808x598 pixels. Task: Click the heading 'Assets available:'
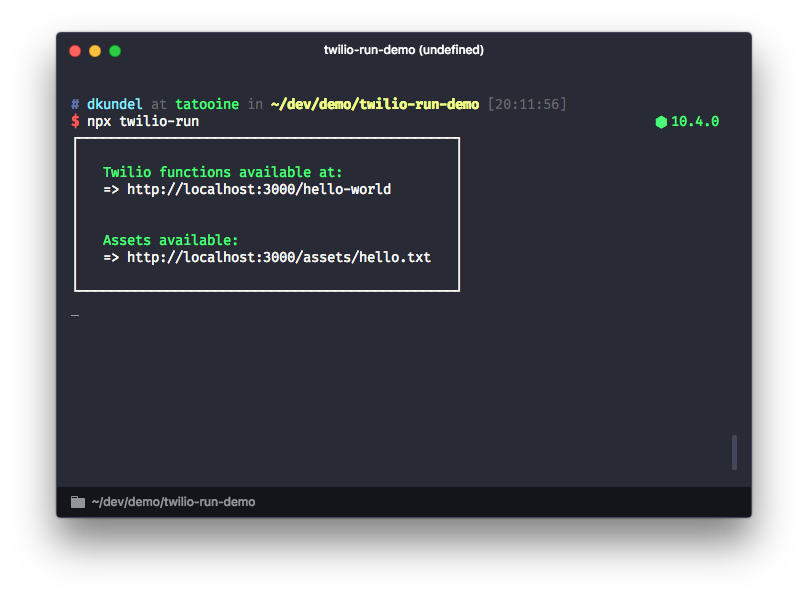tap(171, 240)
